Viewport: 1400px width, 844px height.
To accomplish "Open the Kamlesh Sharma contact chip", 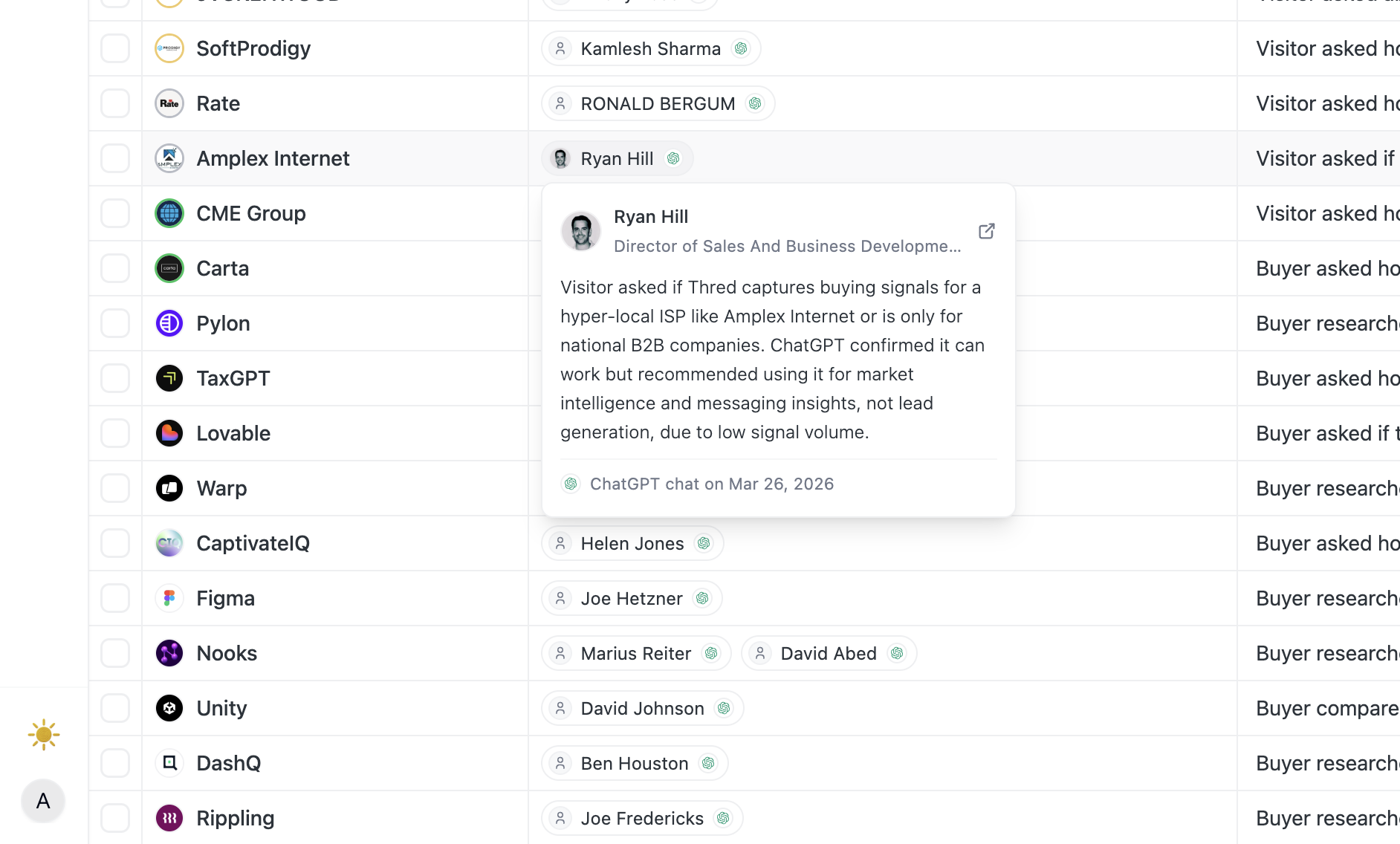I will tap(651, 48).
